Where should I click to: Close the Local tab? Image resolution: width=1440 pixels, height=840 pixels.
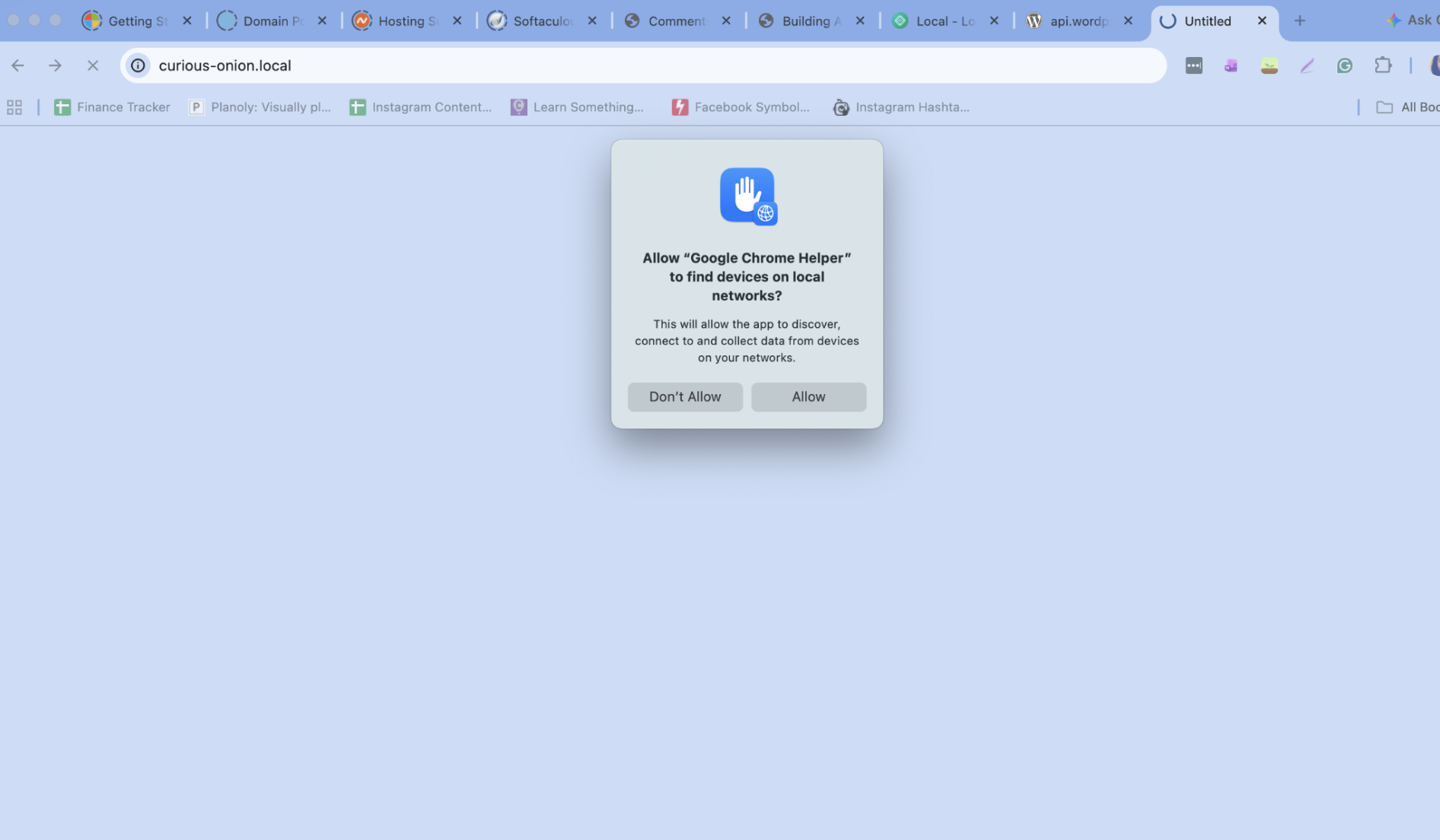tap(994, 21)
